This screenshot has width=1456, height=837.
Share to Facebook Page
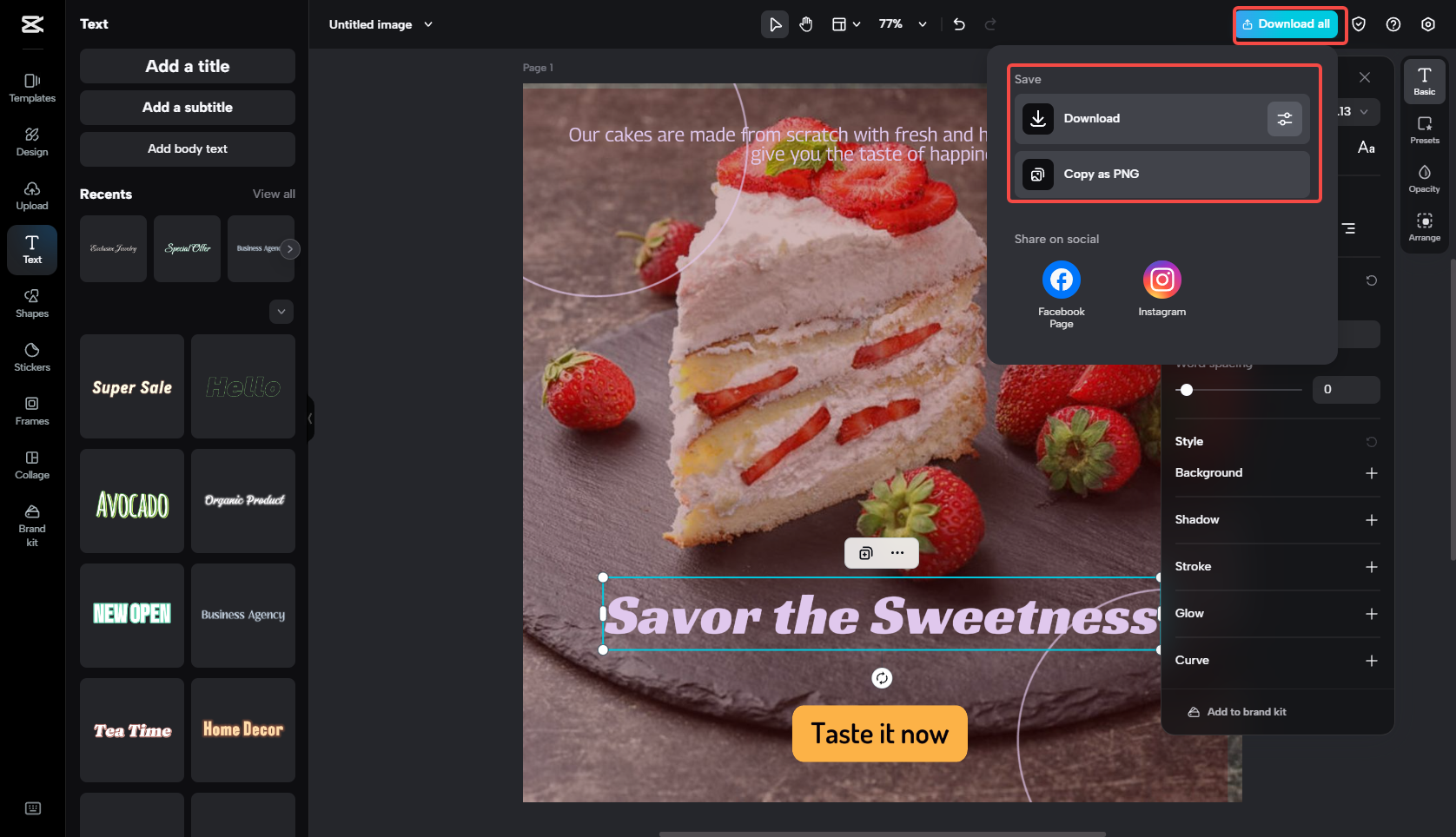pyautogui.click(x=1062, y=295)
